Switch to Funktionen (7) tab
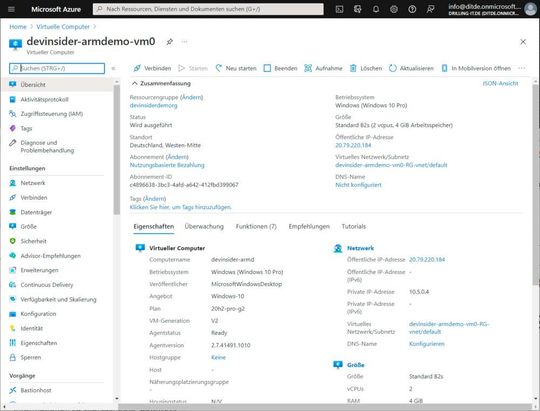This screenshot has height=411, width=540. pyautogui.click(x=256, y=227)
